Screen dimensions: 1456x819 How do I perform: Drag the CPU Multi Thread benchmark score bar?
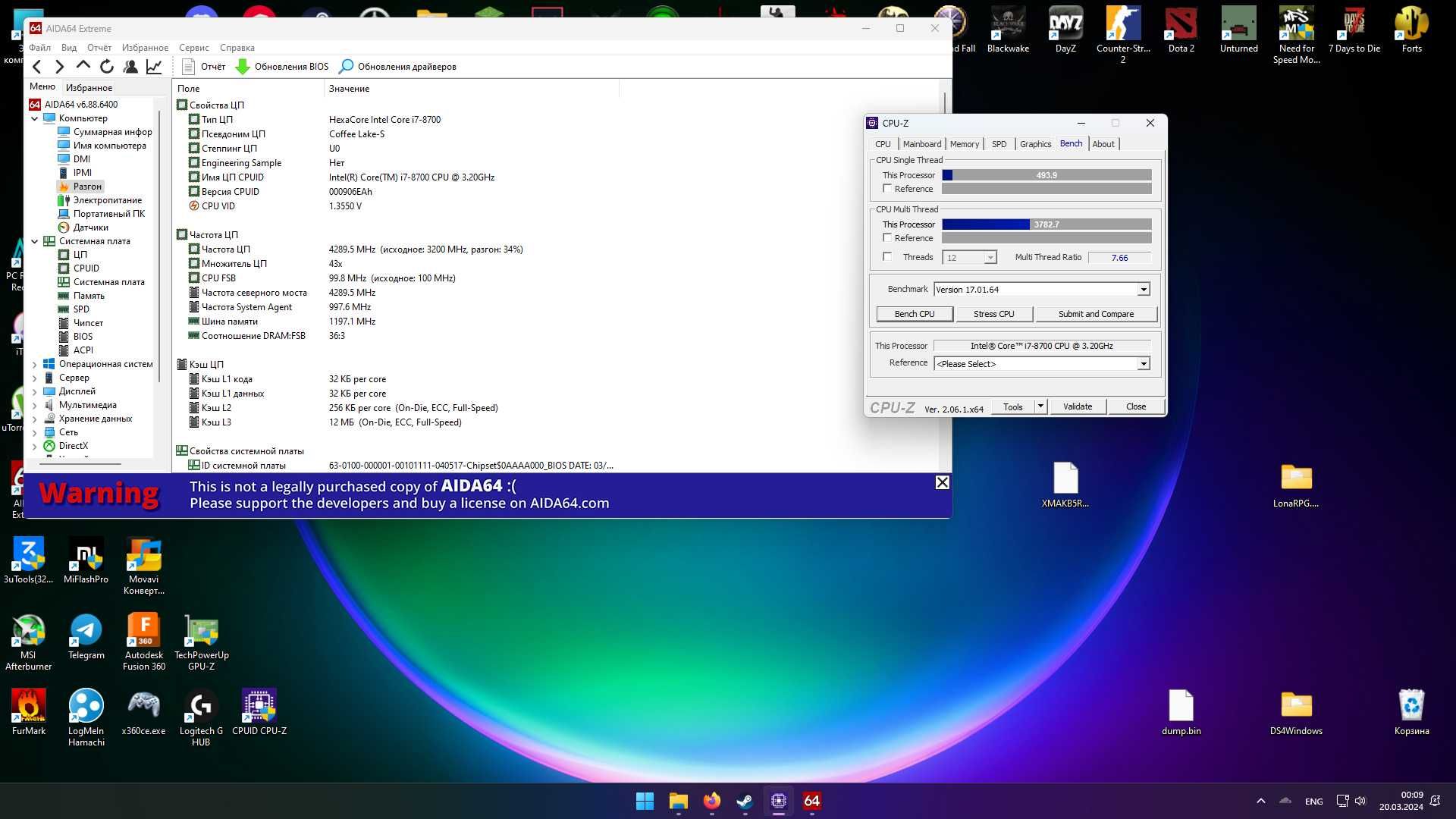(x=1046, y=223)
